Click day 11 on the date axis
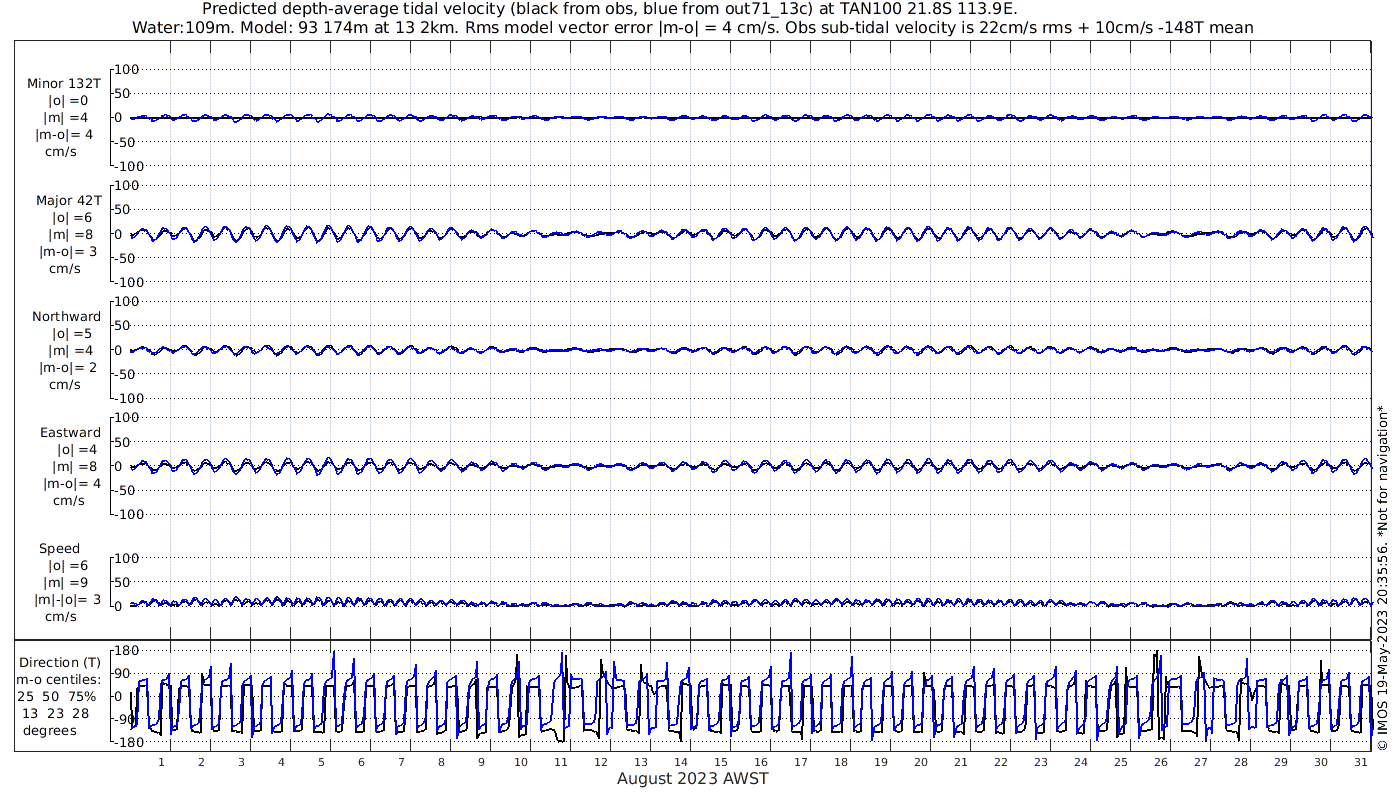The image size is (1400, 800). click(x=561, y=762)
